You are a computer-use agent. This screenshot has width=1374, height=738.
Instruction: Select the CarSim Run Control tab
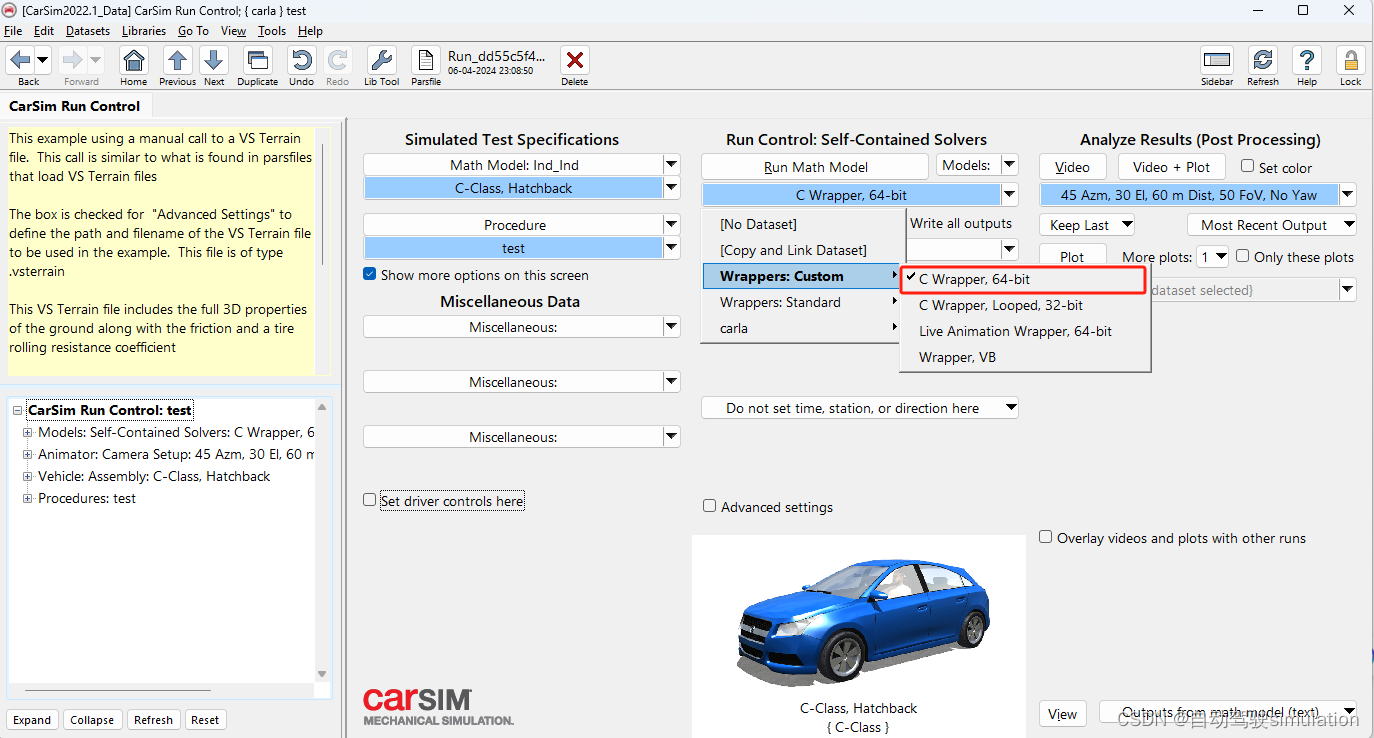click(x=75, y=106)
